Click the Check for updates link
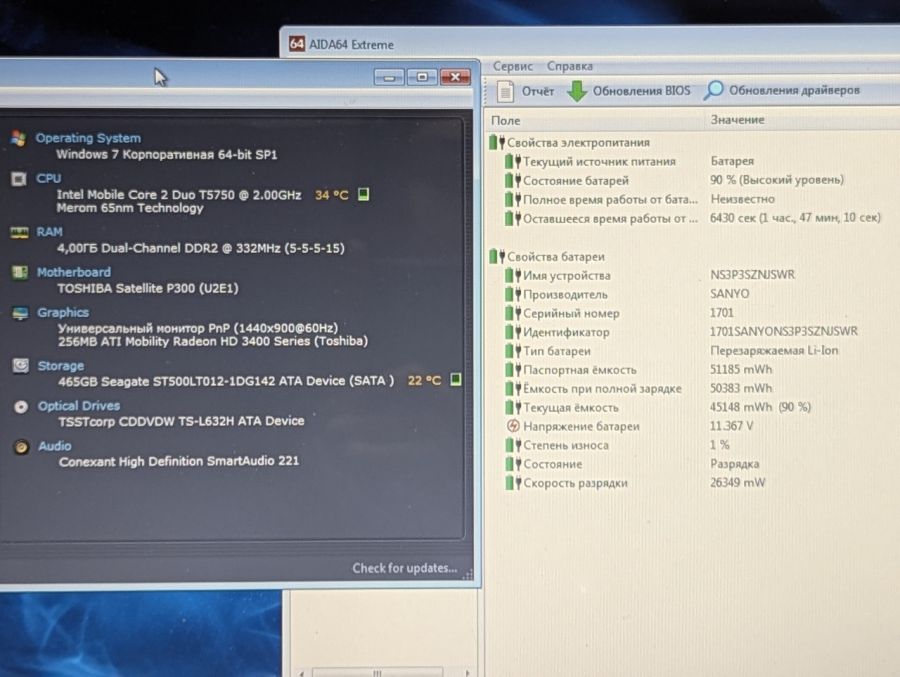The image size is (900, 677). (405, 568)
